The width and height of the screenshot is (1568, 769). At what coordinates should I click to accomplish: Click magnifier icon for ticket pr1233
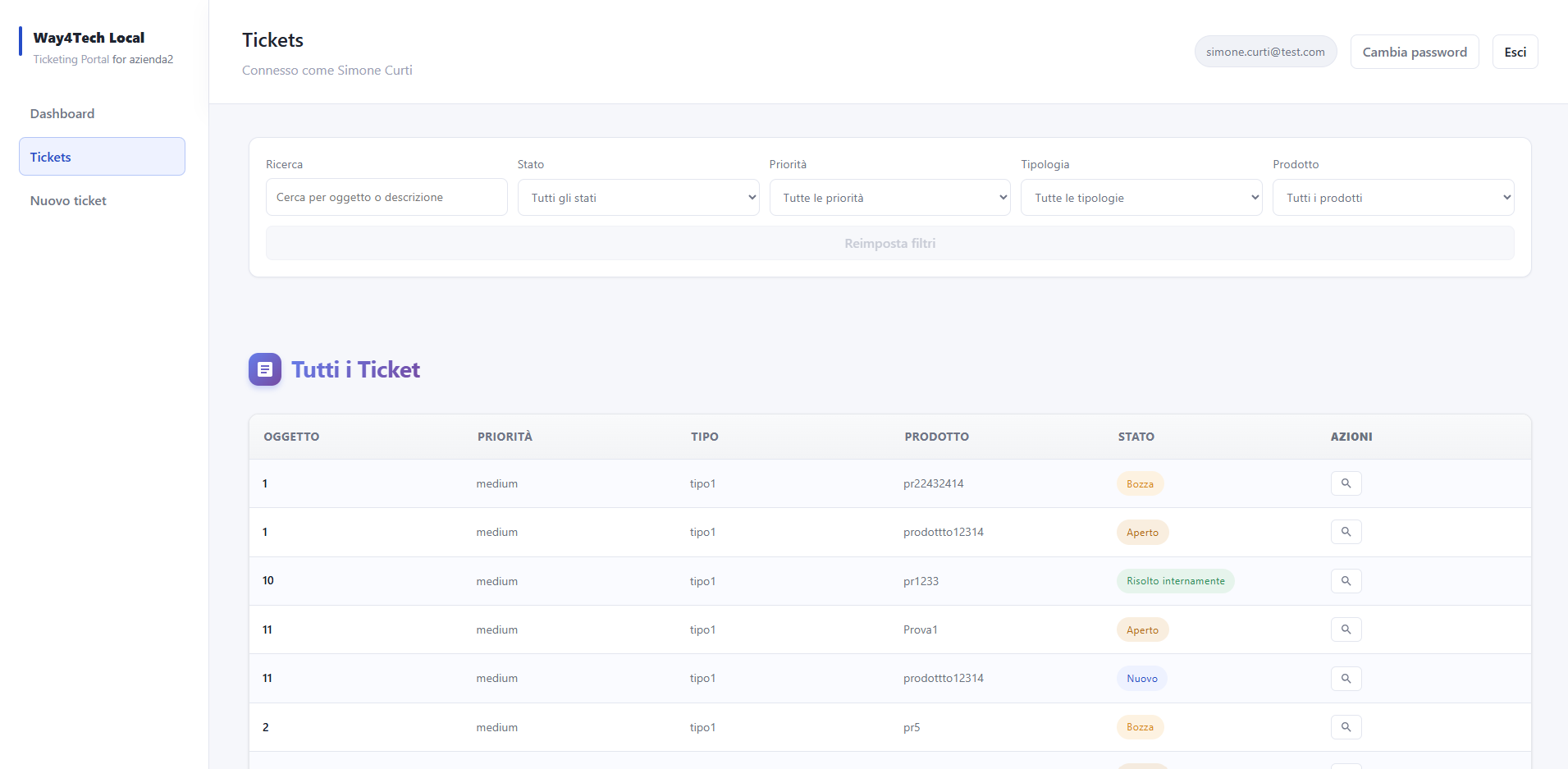[1346, 581]
